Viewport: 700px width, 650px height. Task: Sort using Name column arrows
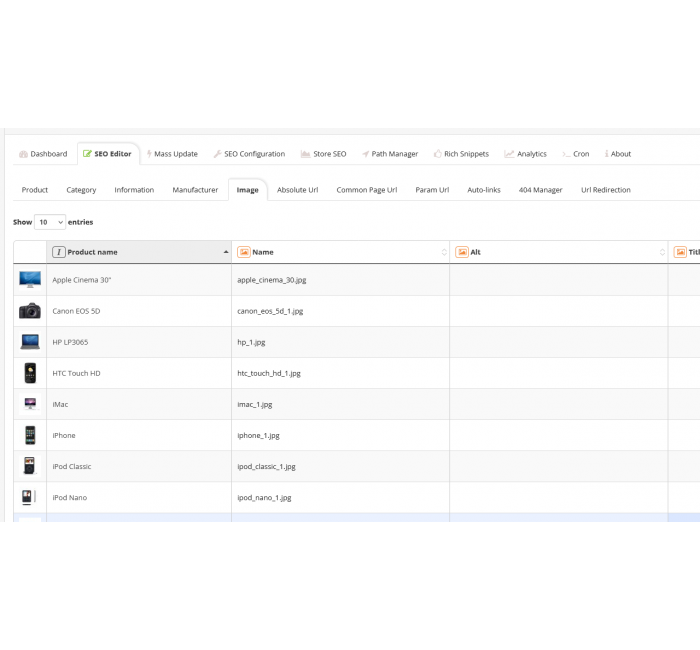click(444, 252)
